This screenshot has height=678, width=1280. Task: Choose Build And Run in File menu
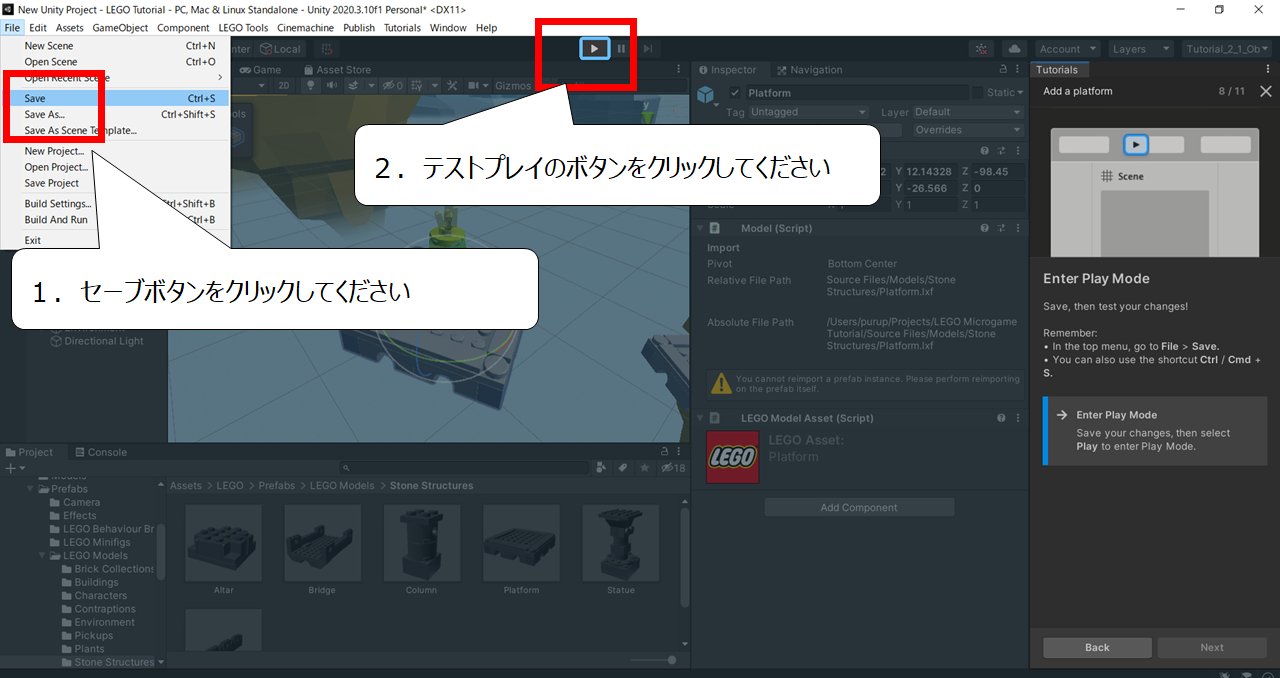coord(115,219)
